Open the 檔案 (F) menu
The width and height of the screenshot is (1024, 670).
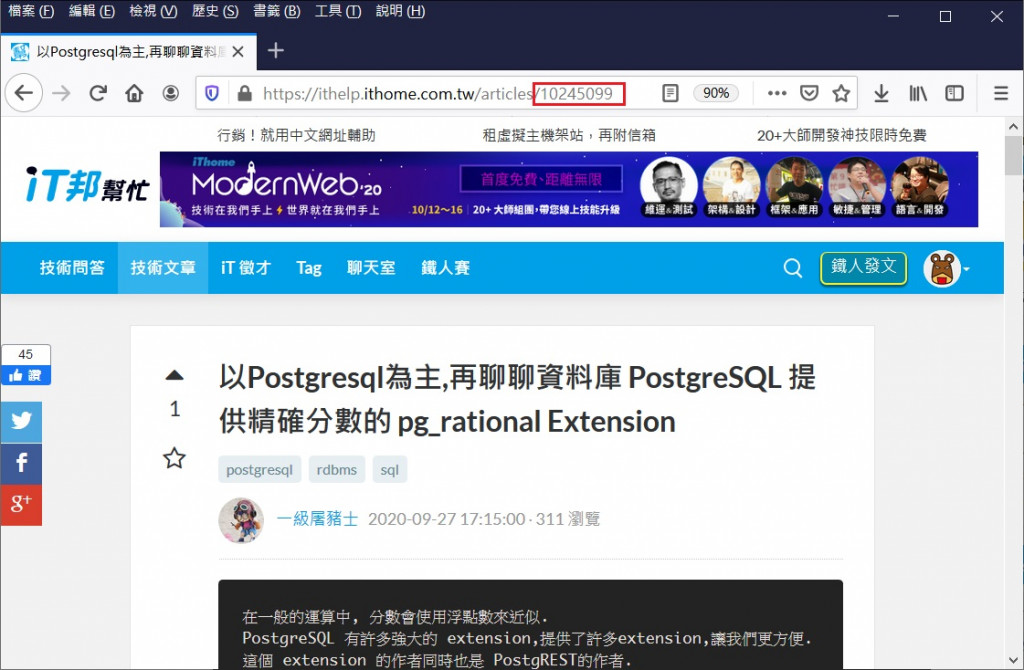click(x=31, y=11)
